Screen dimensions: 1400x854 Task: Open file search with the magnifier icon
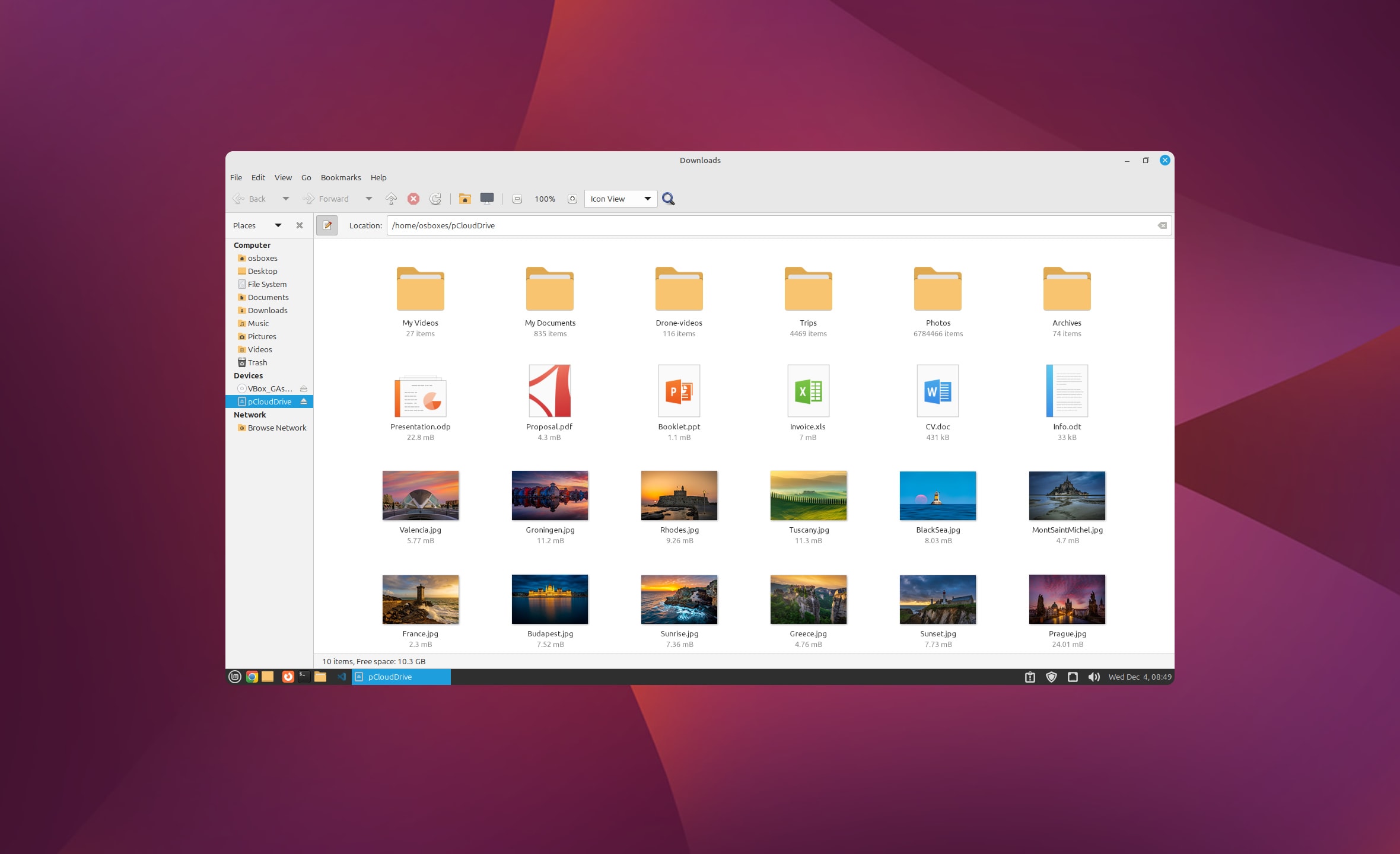pos(669,199)
